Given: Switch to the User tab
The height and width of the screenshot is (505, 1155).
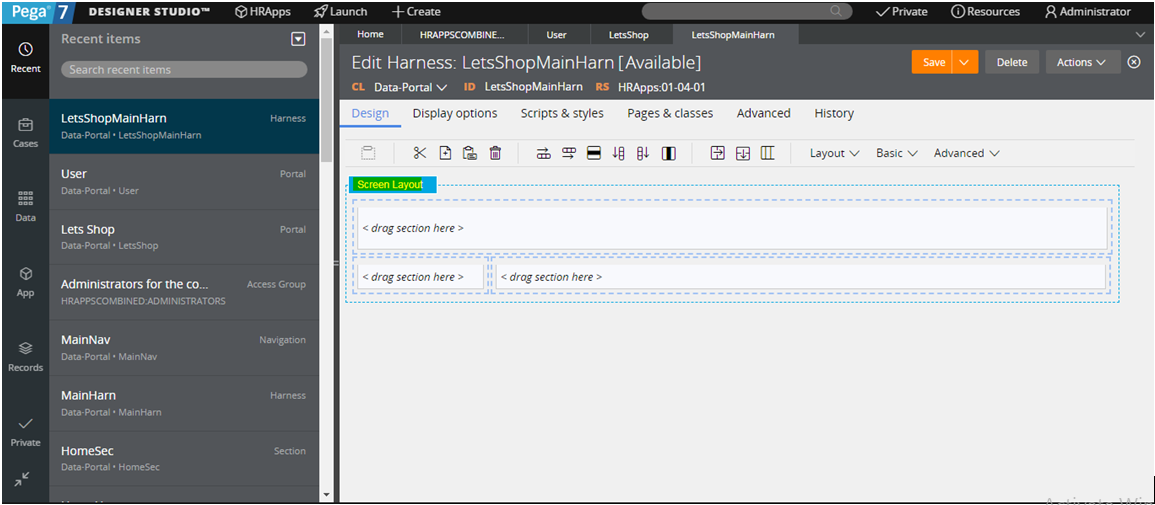Looking at the screenshot, I should coord(557,34).
